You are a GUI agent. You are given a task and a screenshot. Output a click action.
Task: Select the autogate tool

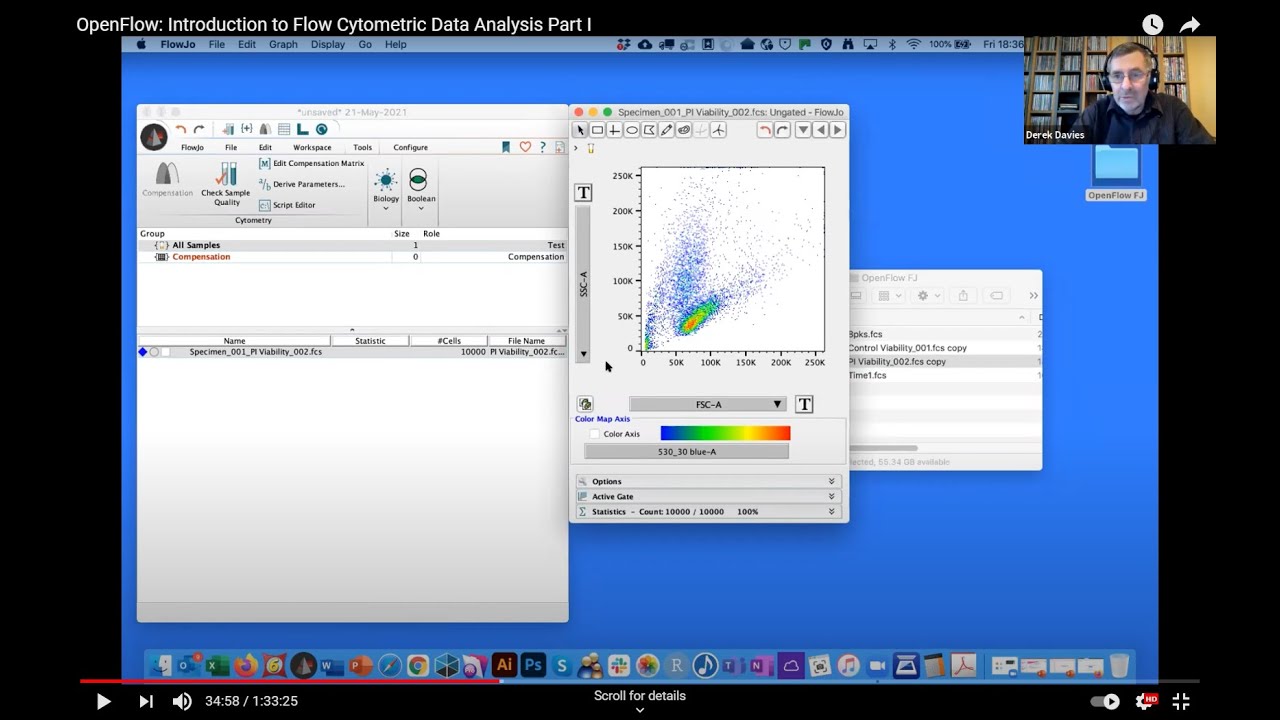coord(684,130)
